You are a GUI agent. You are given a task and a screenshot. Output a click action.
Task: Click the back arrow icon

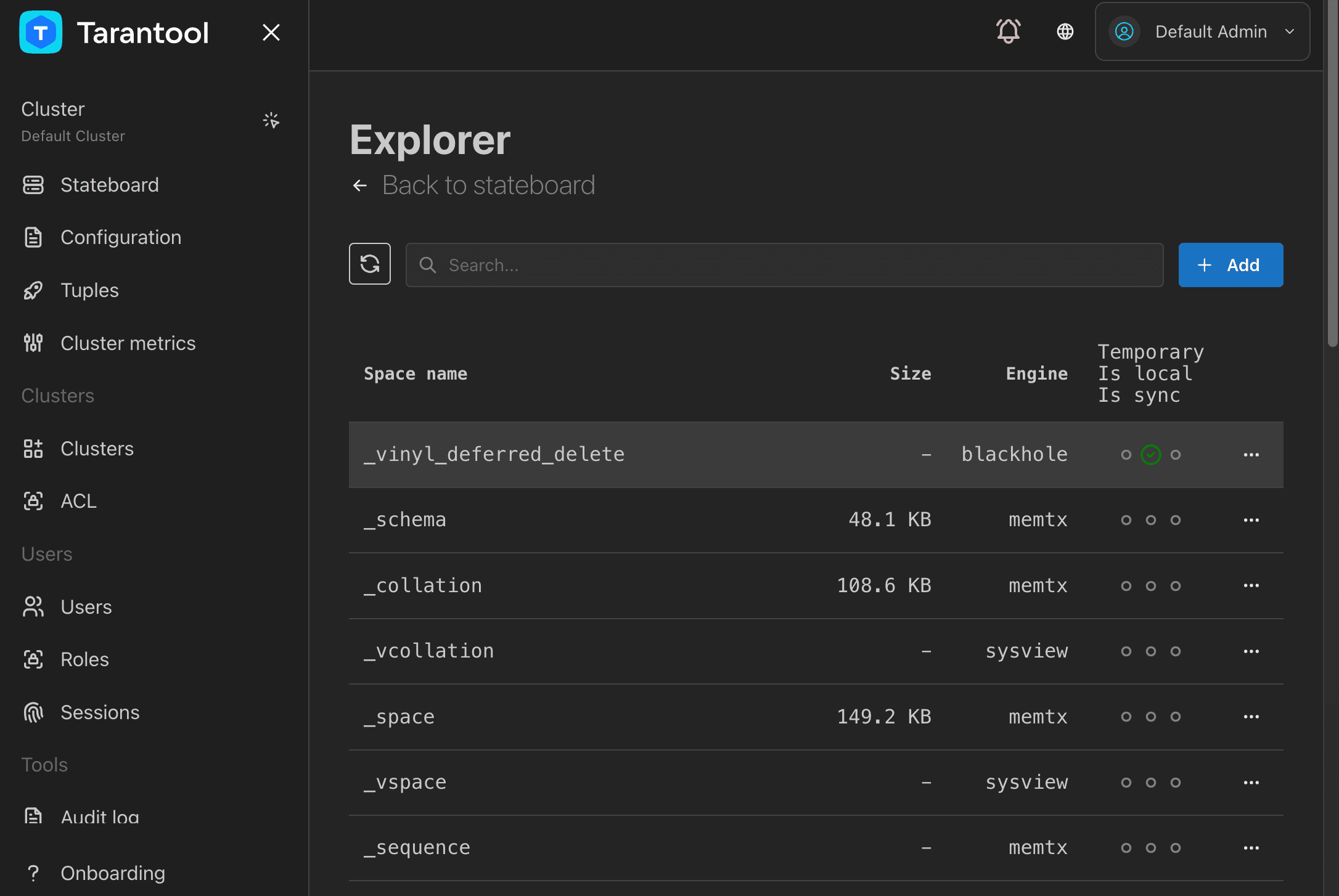(x=360, y=185)
